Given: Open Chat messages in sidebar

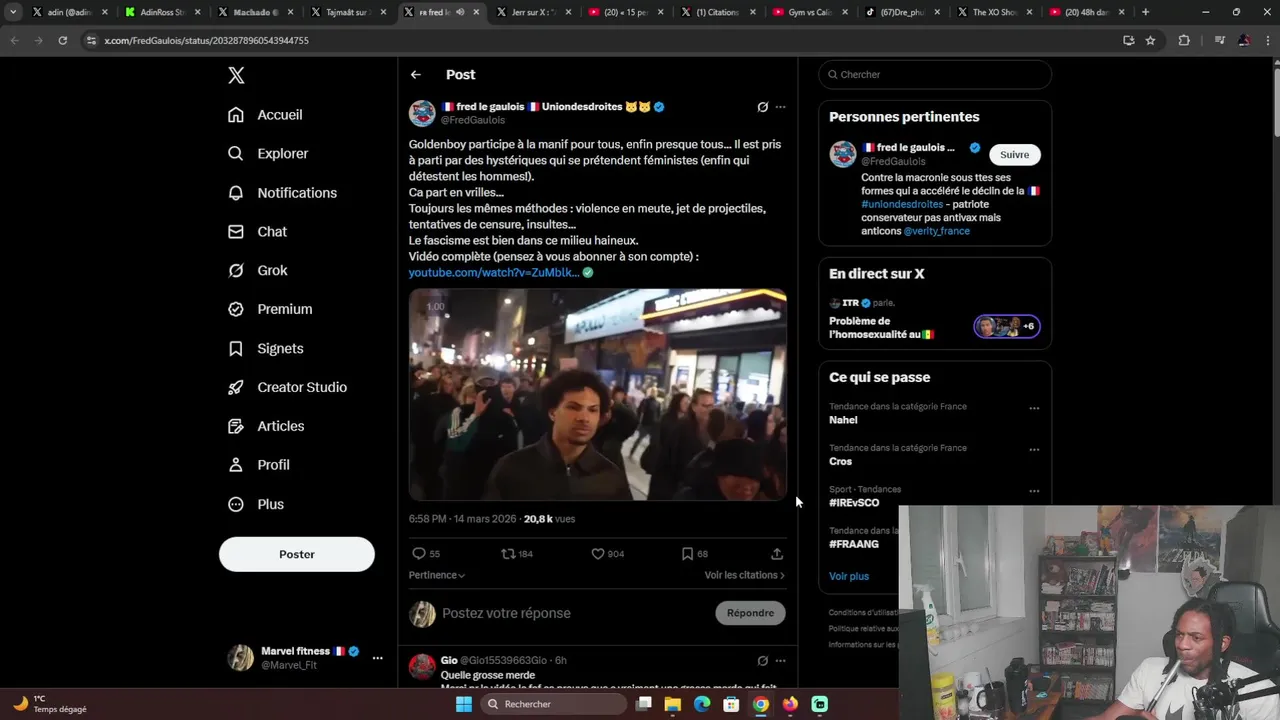Looking at the screenshot, I should tap(257, 232).
